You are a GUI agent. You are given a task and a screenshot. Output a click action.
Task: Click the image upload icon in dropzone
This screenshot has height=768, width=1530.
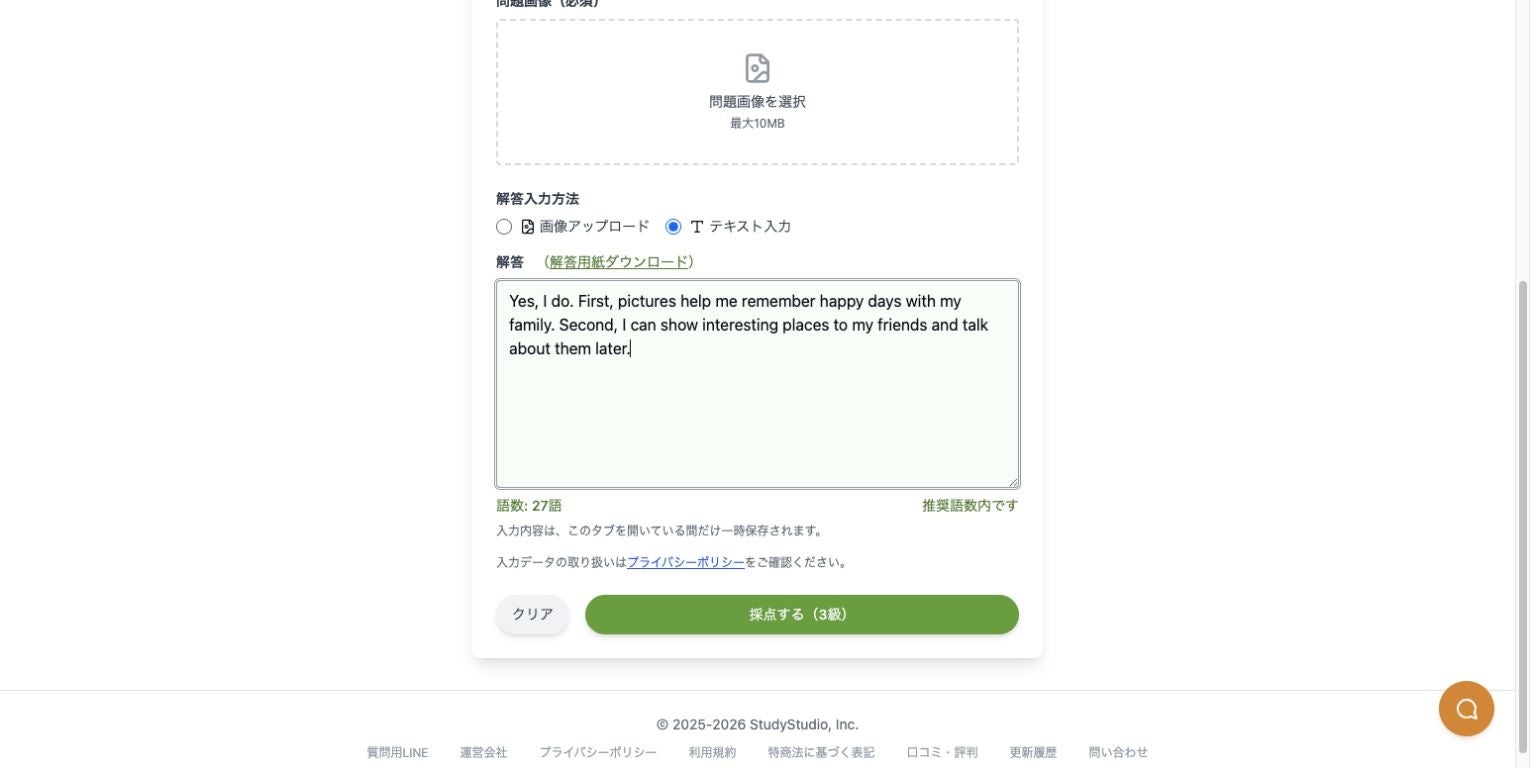click(x=757, y=68)
